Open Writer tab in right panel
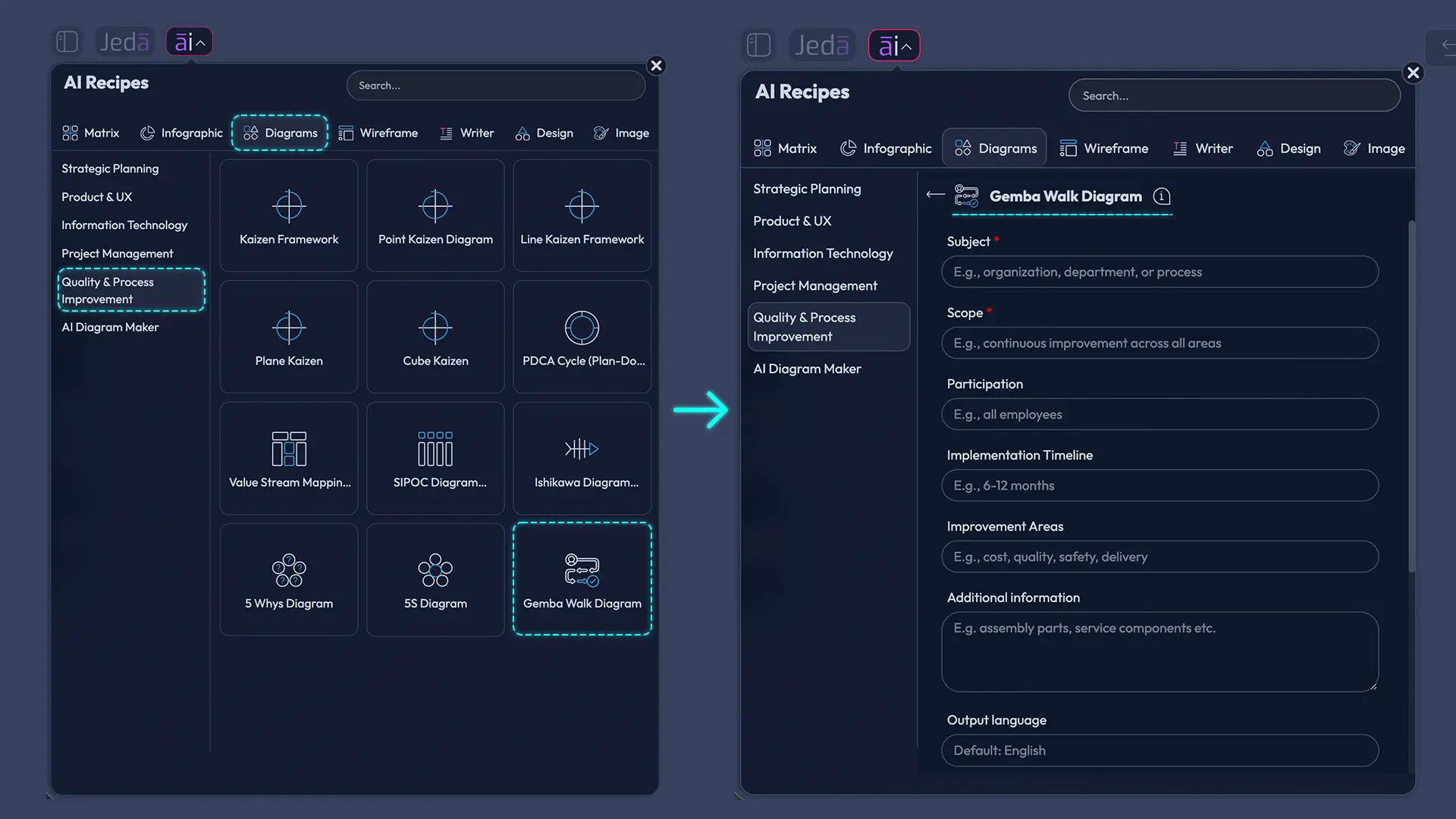Viewport: 1456px width, 819px height. point(1203,149)
